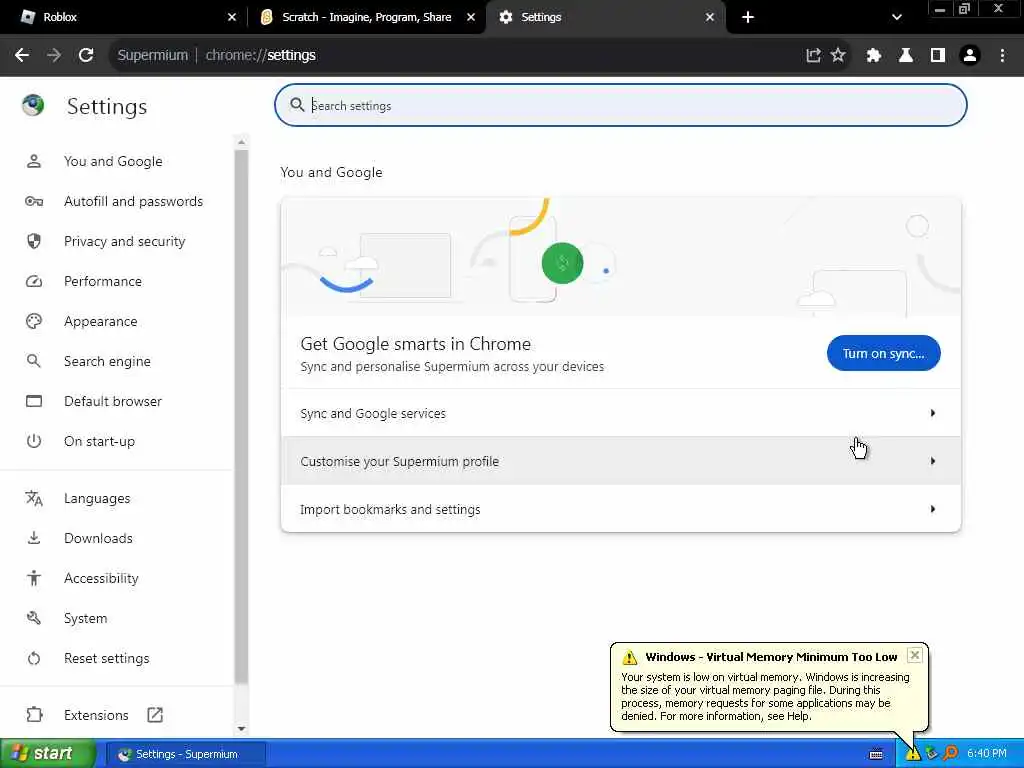The height and width of the screenshot is (768, 1024).
Task: Click the power icon for On start-up
Action: tap(34, 441)
